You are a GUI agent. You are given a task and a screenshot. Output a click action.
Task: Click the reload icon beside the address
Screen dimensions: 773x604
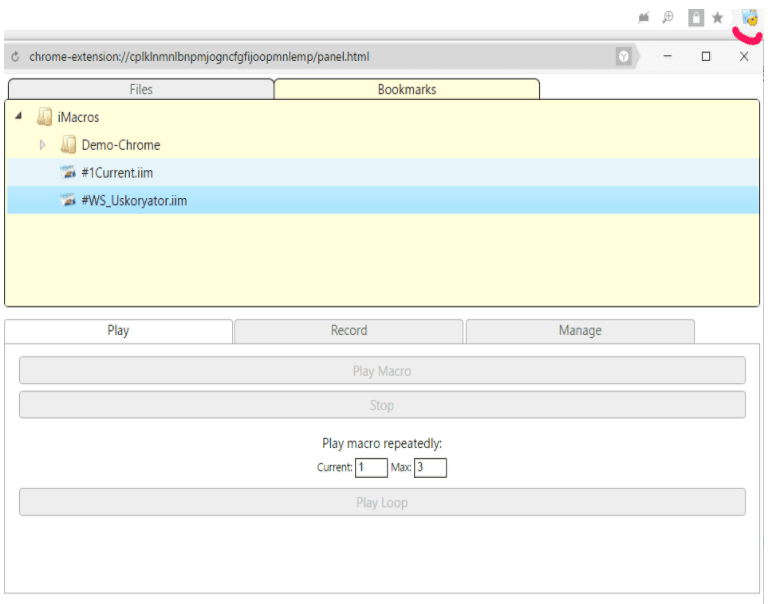click(15, 57)
